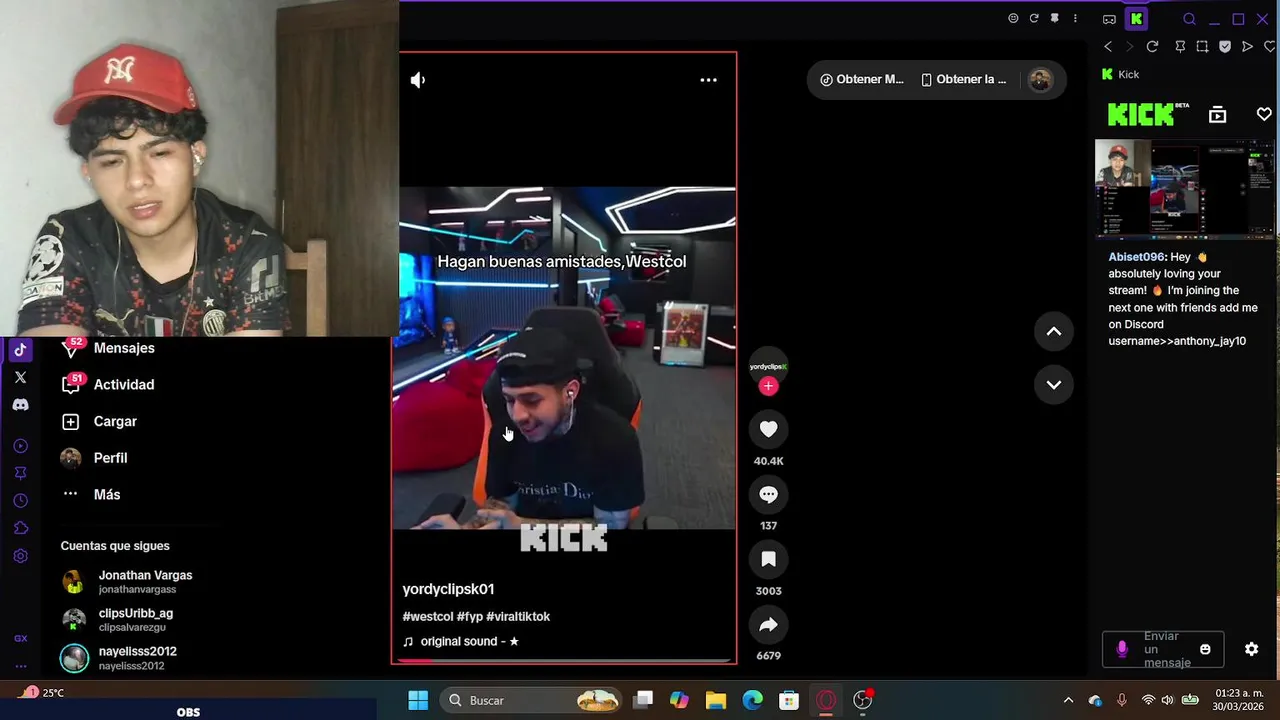Open History clock icon in Opera sidebar
The width and height of the screenshot is (1280, 720).
click(20, 501)
